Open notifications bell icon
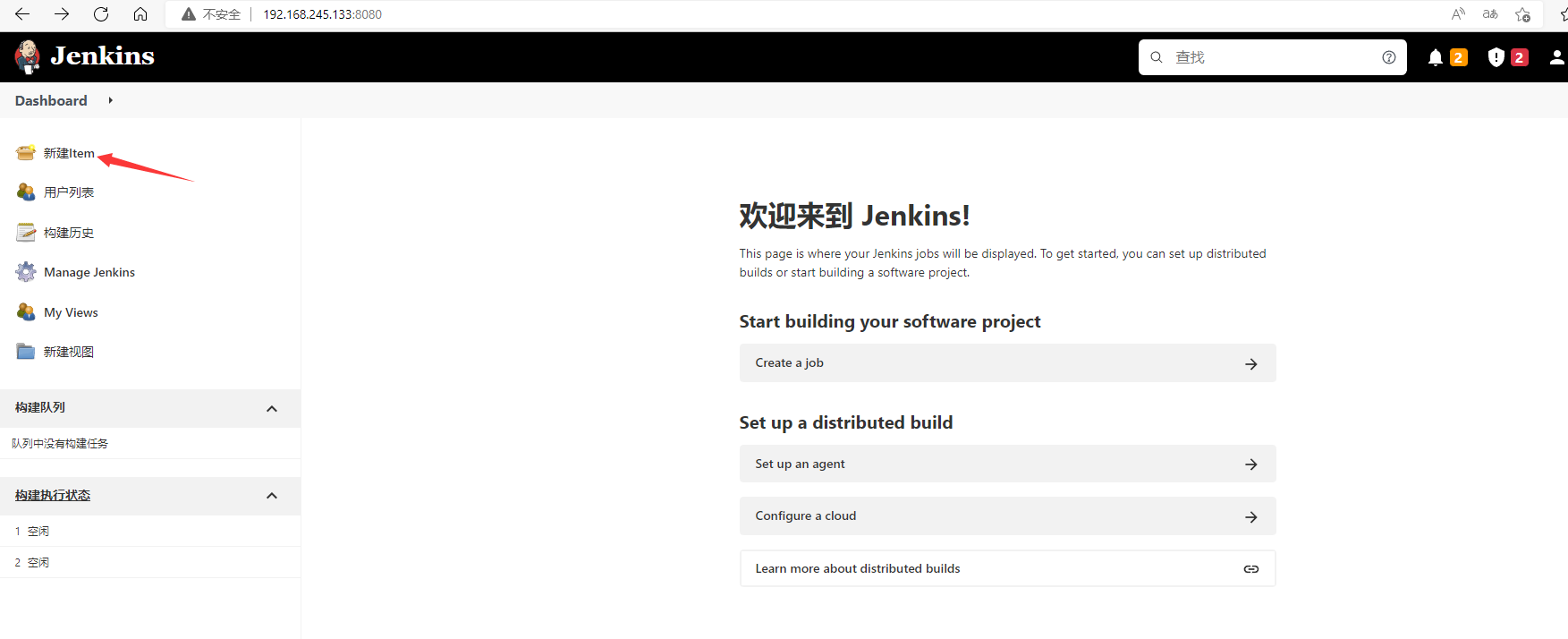This screenshot has width=1568, height=639. pos(1435,57)
